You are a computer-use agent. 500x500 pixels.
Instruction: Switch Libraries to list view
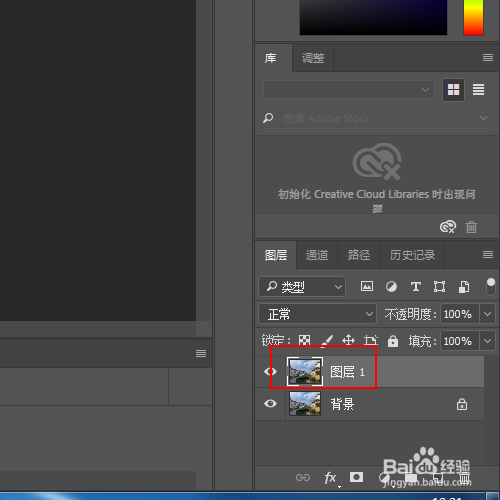(x=478, y=90)
